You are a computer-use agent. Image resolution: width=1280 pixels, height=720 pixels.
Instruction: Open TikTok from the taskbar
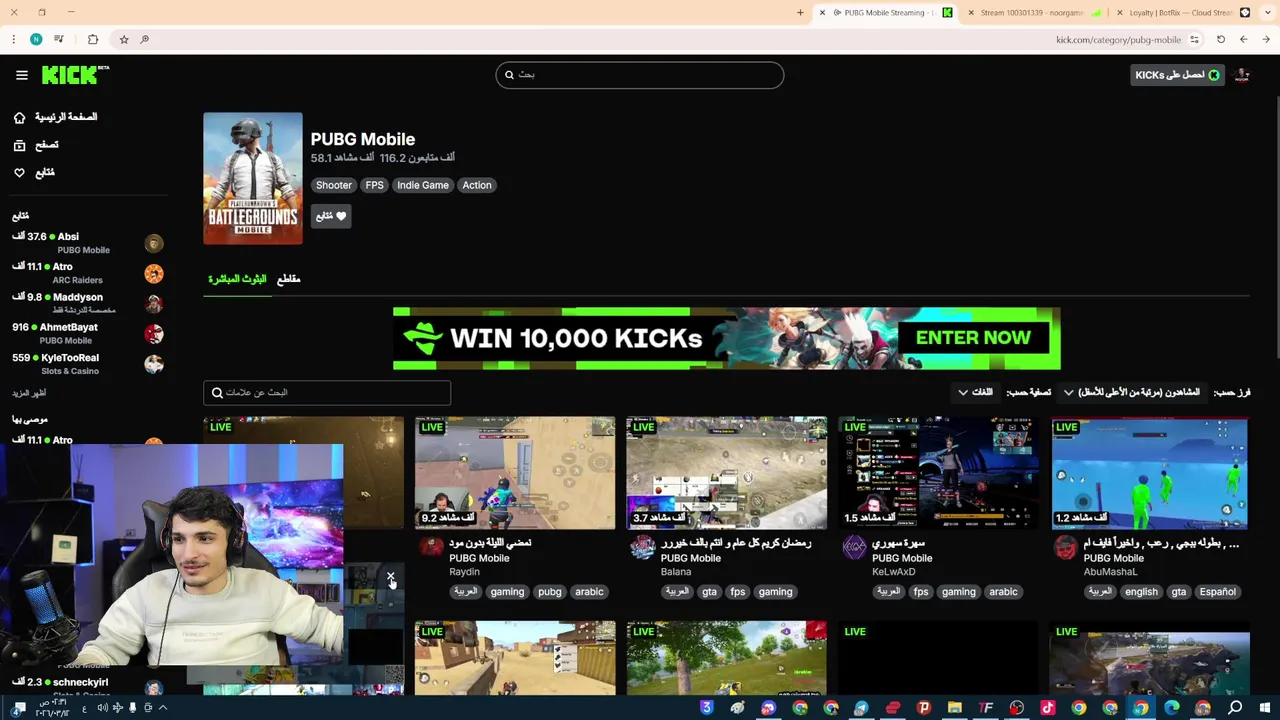tap(1048, 708)
